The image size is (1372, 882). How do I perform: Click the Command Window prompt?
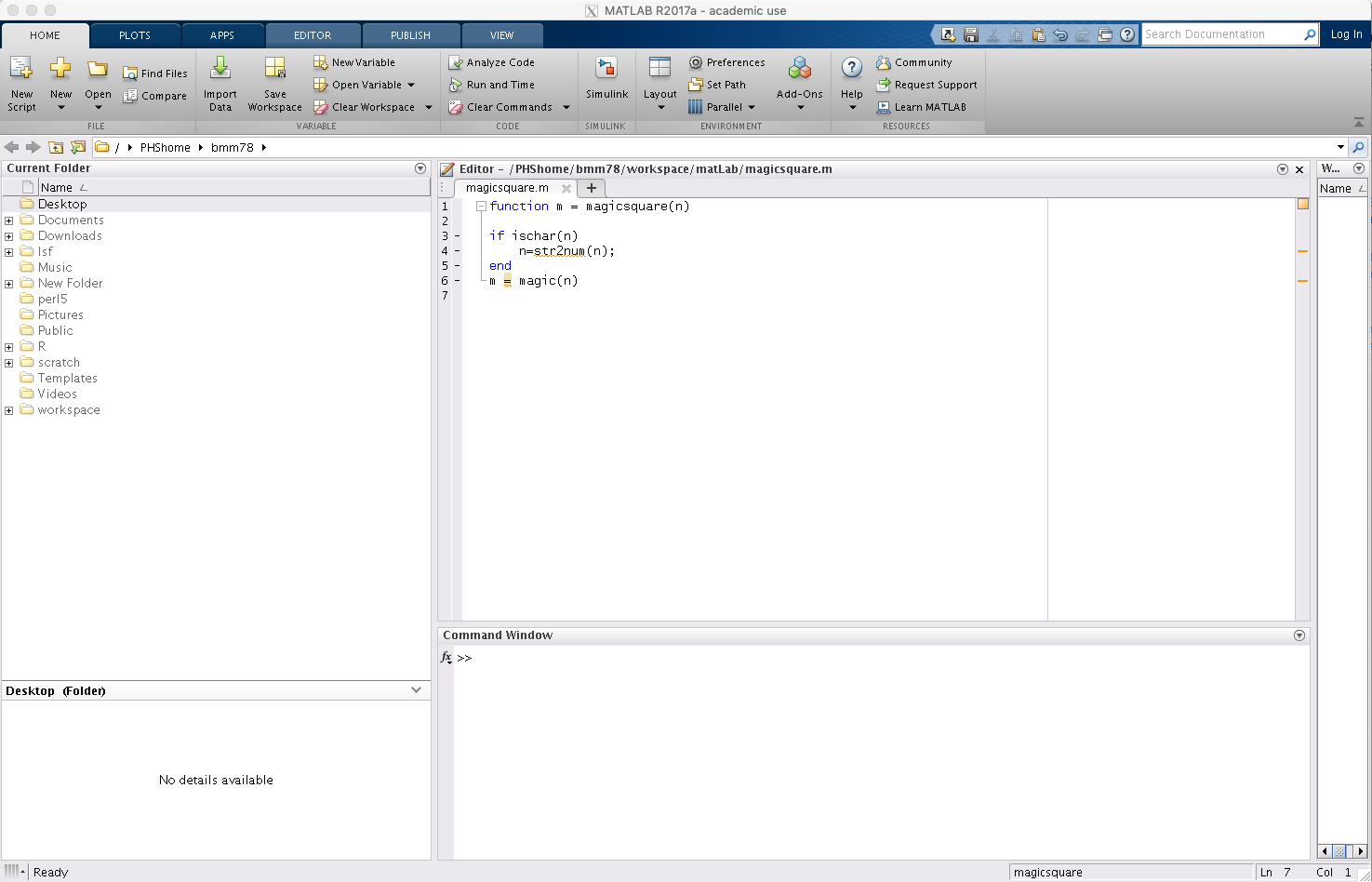click(x=464, y=658)
